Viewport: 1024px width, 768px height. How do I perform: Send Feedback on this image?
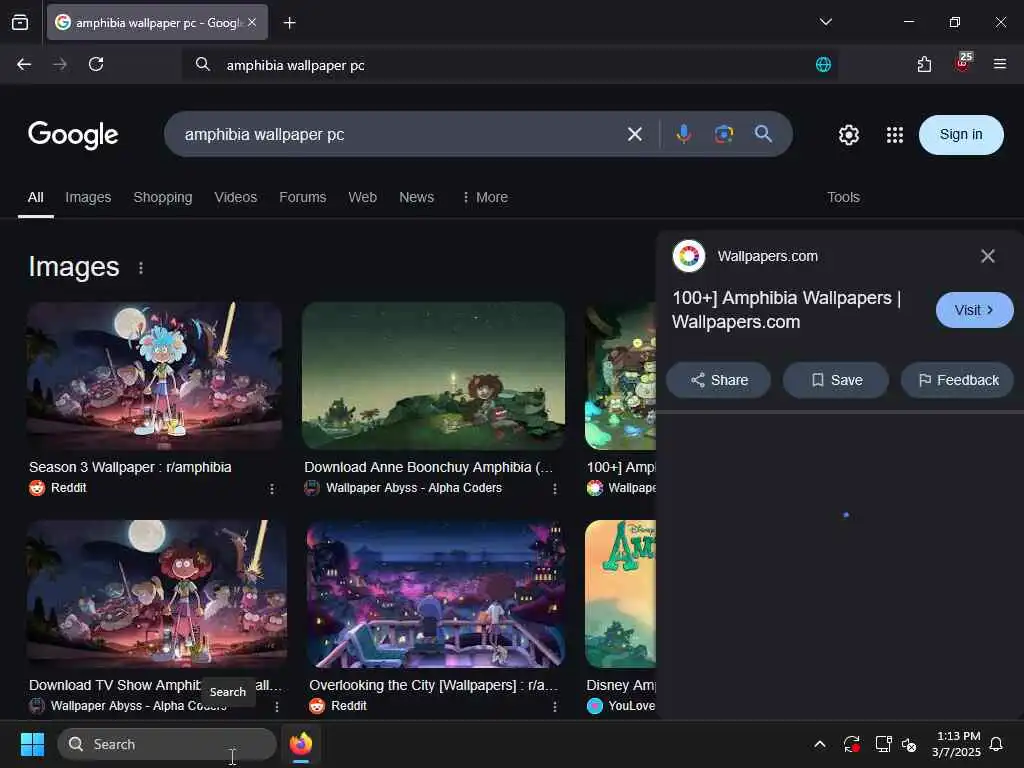click(957, 380)
